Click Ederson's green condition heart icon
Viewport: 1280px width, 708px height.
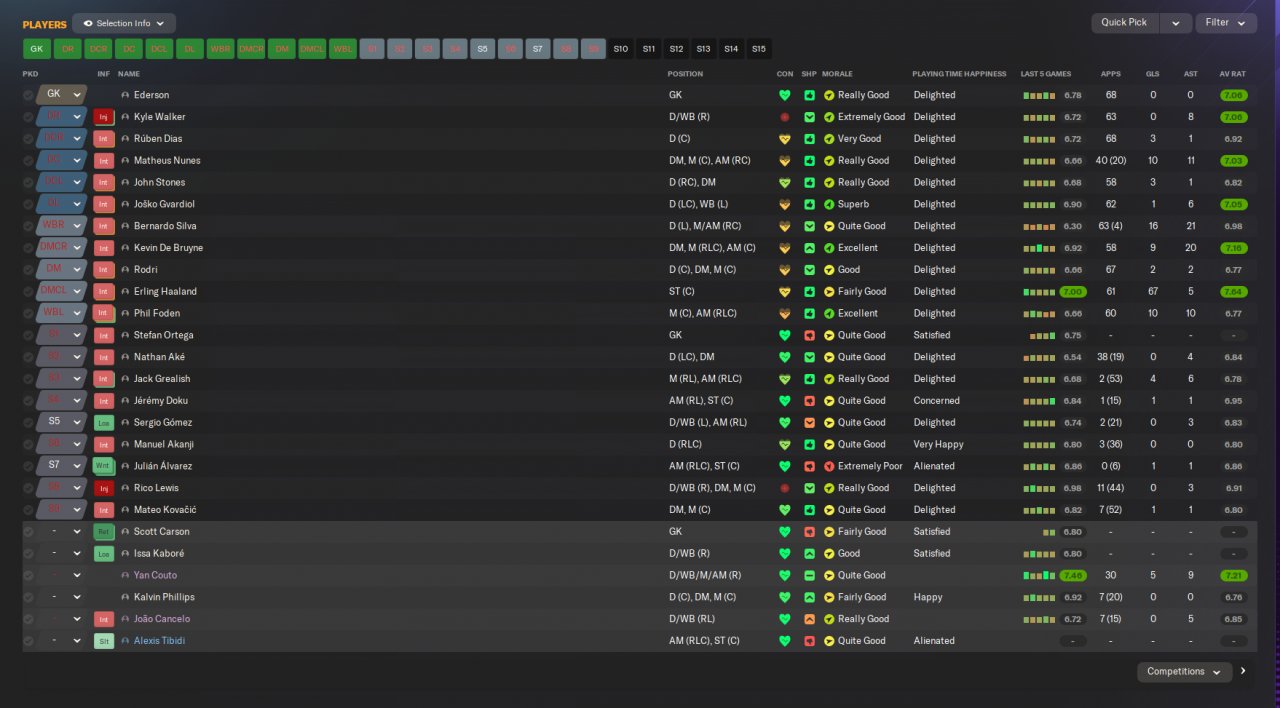point(785,95)
